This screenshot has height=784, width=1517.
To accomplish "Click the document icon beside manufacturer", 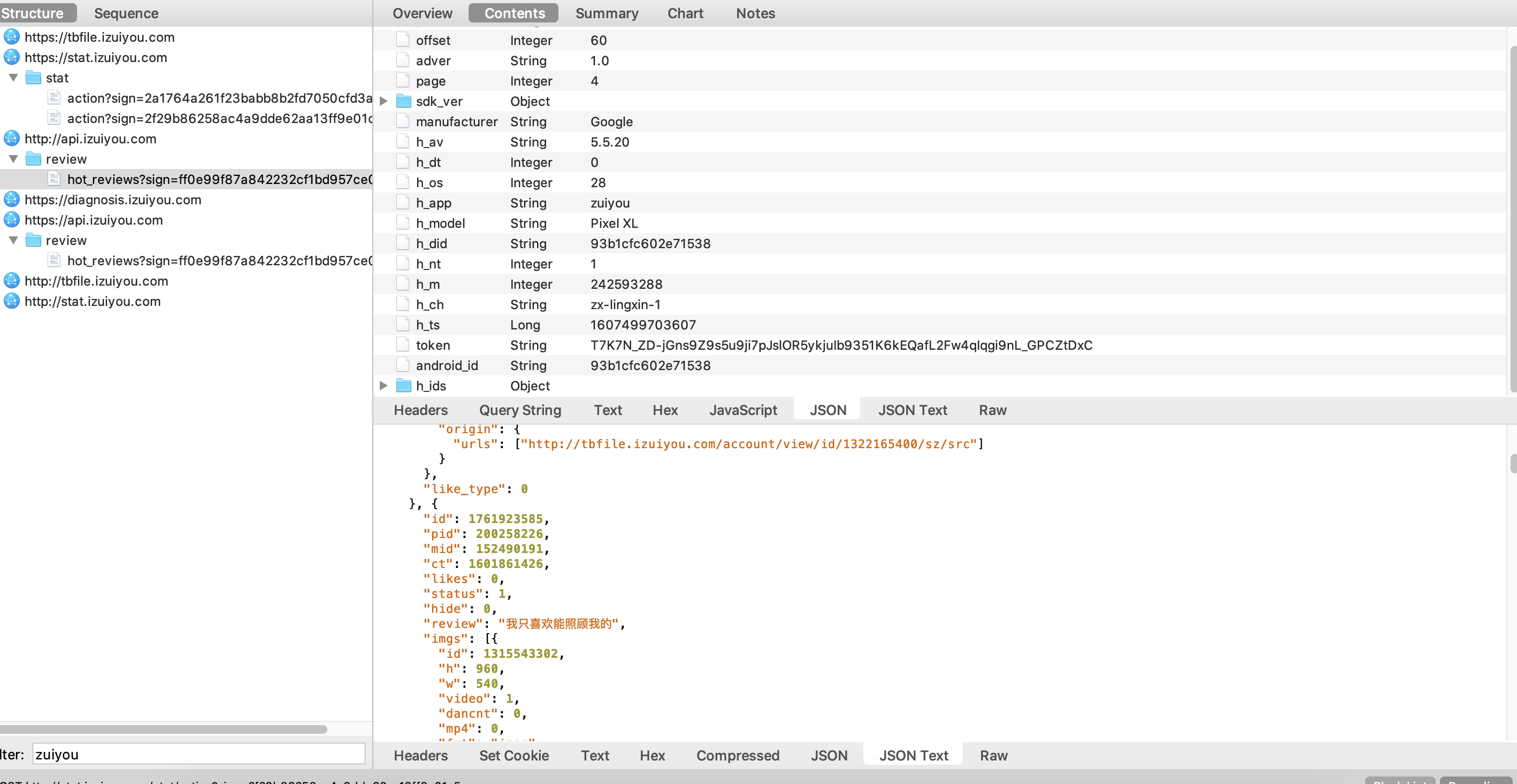I will pyautogui.click(x=403, y=121).
